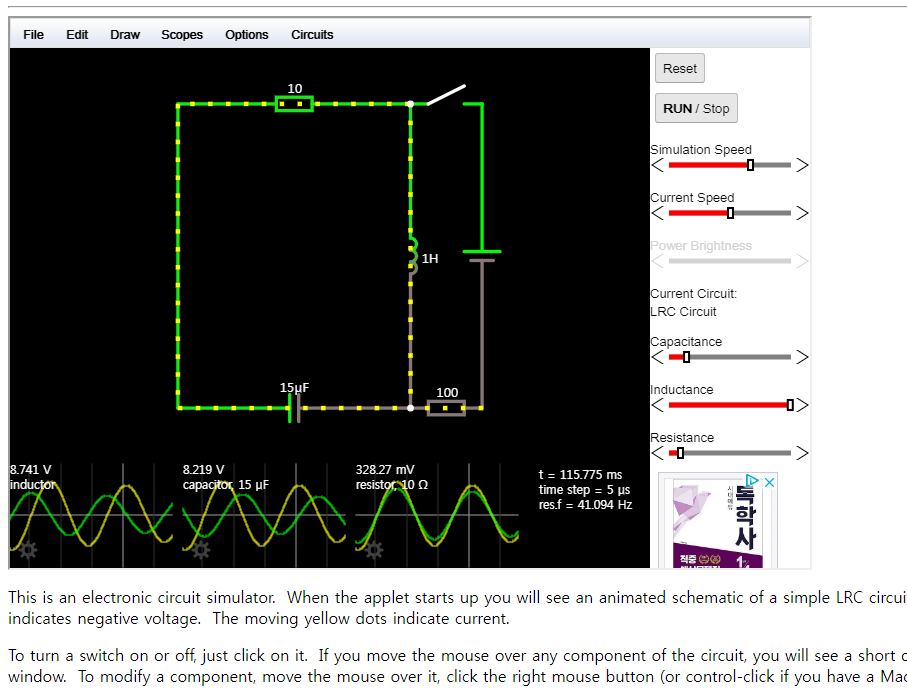Increase Capacitance with right arrow
Image resolution: width=907 pixels, height=698 pixels.
802,357
